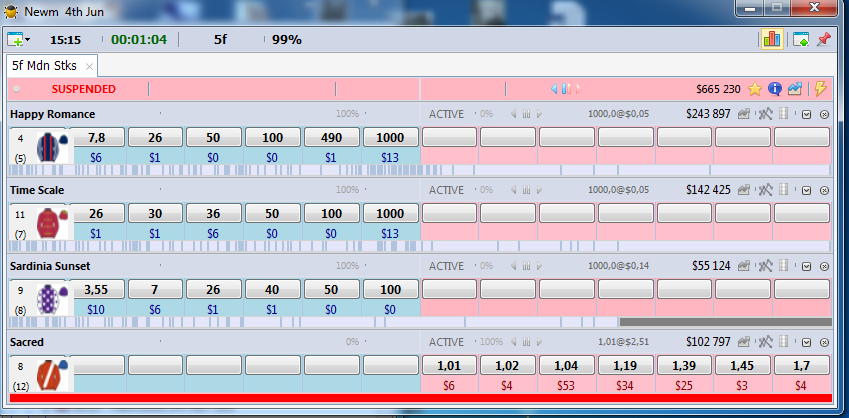The width and height of the screenshot is (849, 418).
Task: Click the green countdown timer 00:01:04
Action: 139,40
